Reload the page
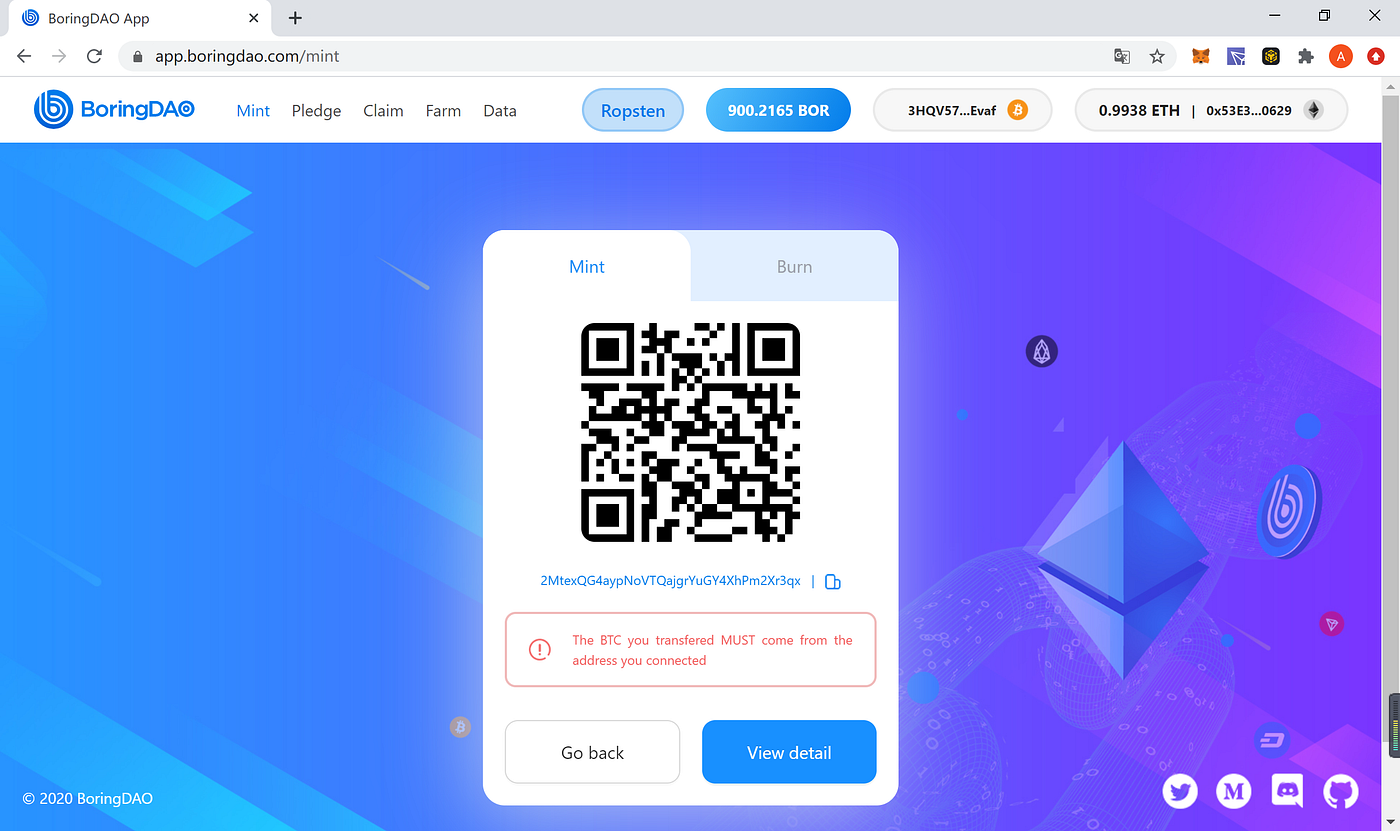This screenshot has height=831, width=1400. tap(94, 56)
